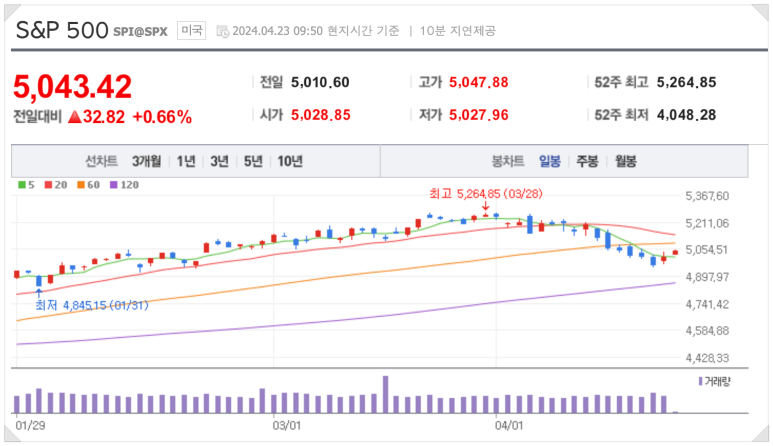Click the 4,428.33 price axis label
The image size is (773, 446).
coord(707,358)
